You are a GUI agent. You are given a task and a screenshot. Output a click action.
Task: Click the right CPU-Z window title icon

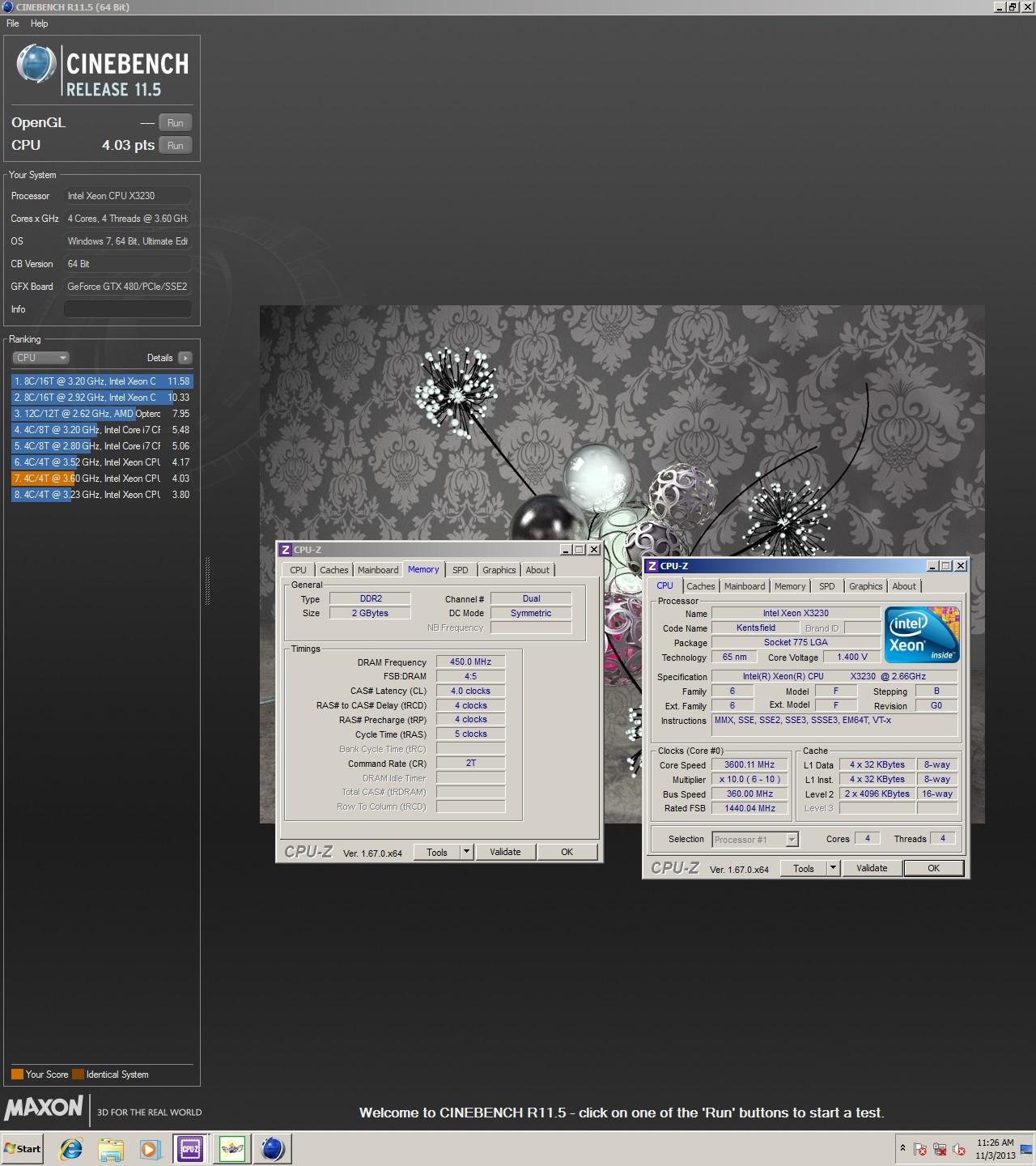coord(652,566)
